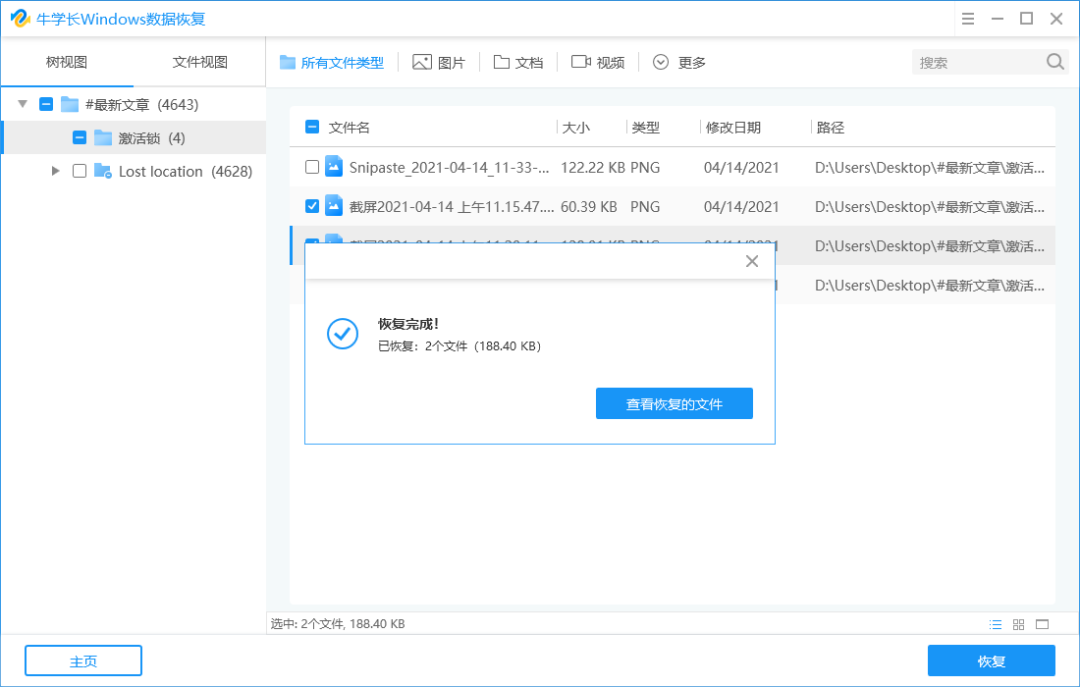This screenshot has width=1080, height=687.
Task: Open the hamburger menu near window controls
Action: 968,18
